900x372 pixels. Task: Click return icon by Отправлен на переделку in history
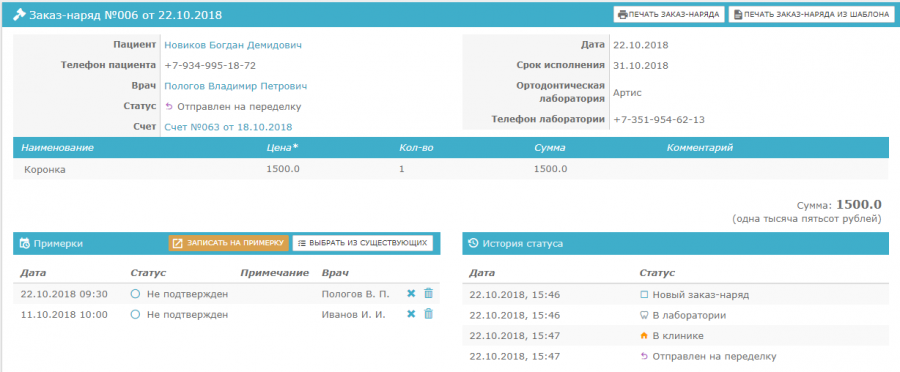tap(644, 356)
